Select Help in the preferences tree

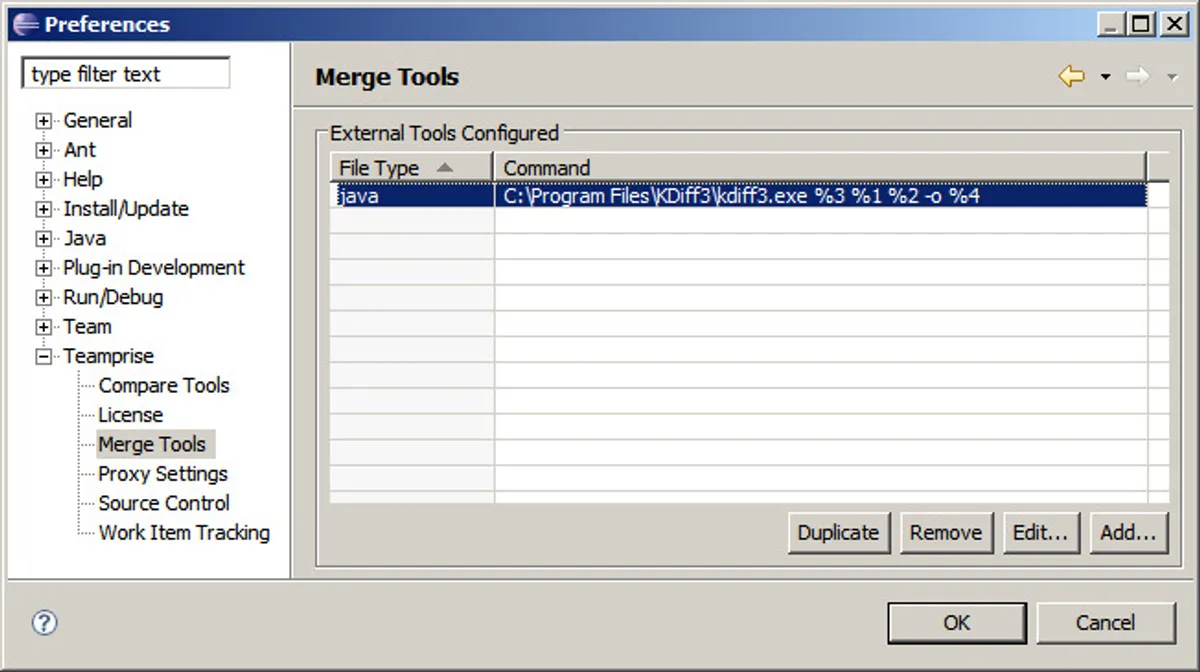click(83, 179)
